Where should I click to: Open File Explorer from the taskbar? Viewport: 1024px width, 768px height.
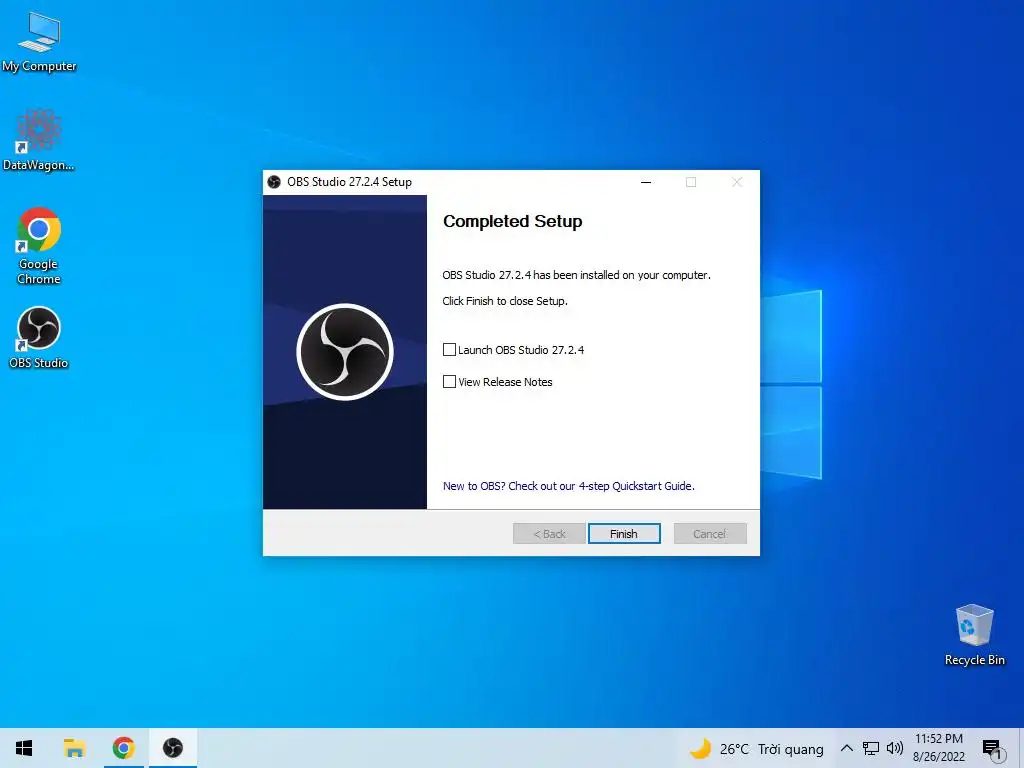[x=74, y=748]
